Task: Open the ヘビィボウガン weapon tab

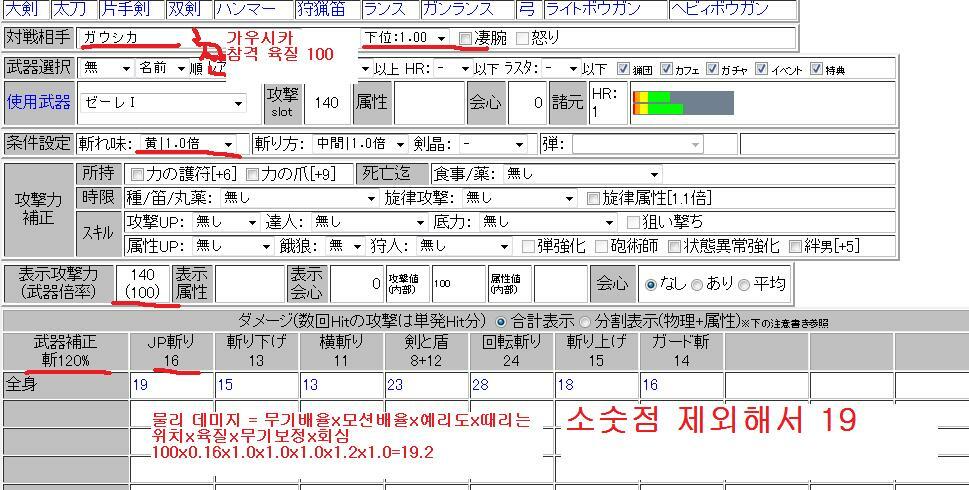Action: (733, 9)
